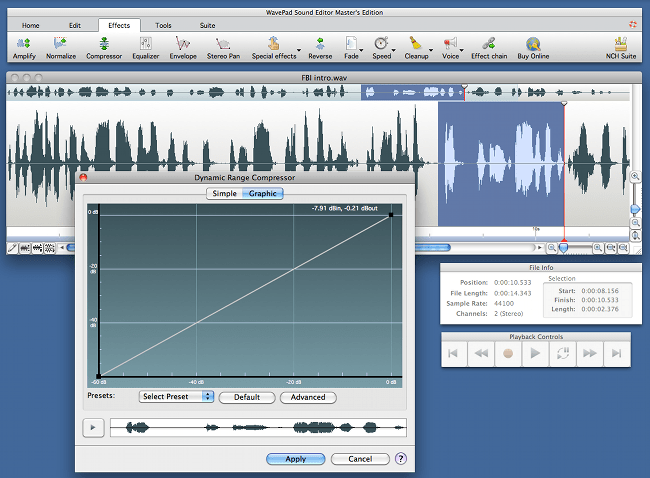The height and width of the screenshot is (478, 650).
Task: Click the horizontal zoom out magnifier left of slider
Action: point(551,248)
